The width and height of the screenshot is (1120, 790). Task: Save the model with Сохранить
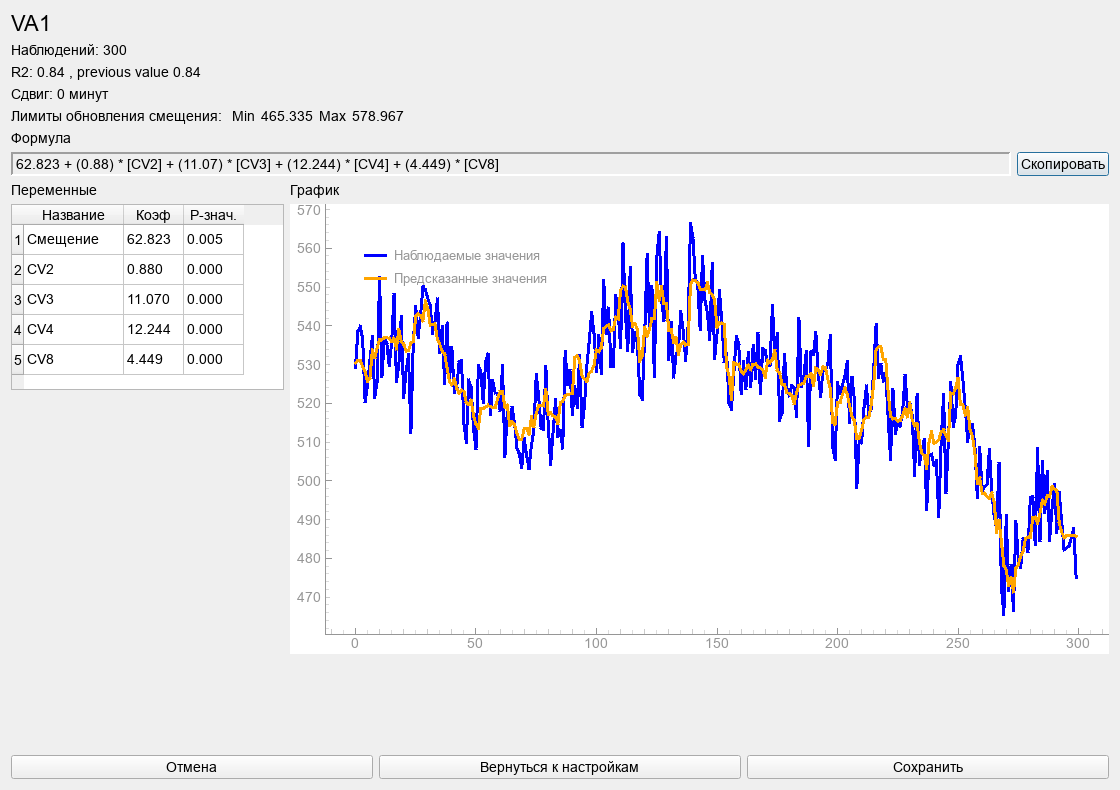coord(928,767)
